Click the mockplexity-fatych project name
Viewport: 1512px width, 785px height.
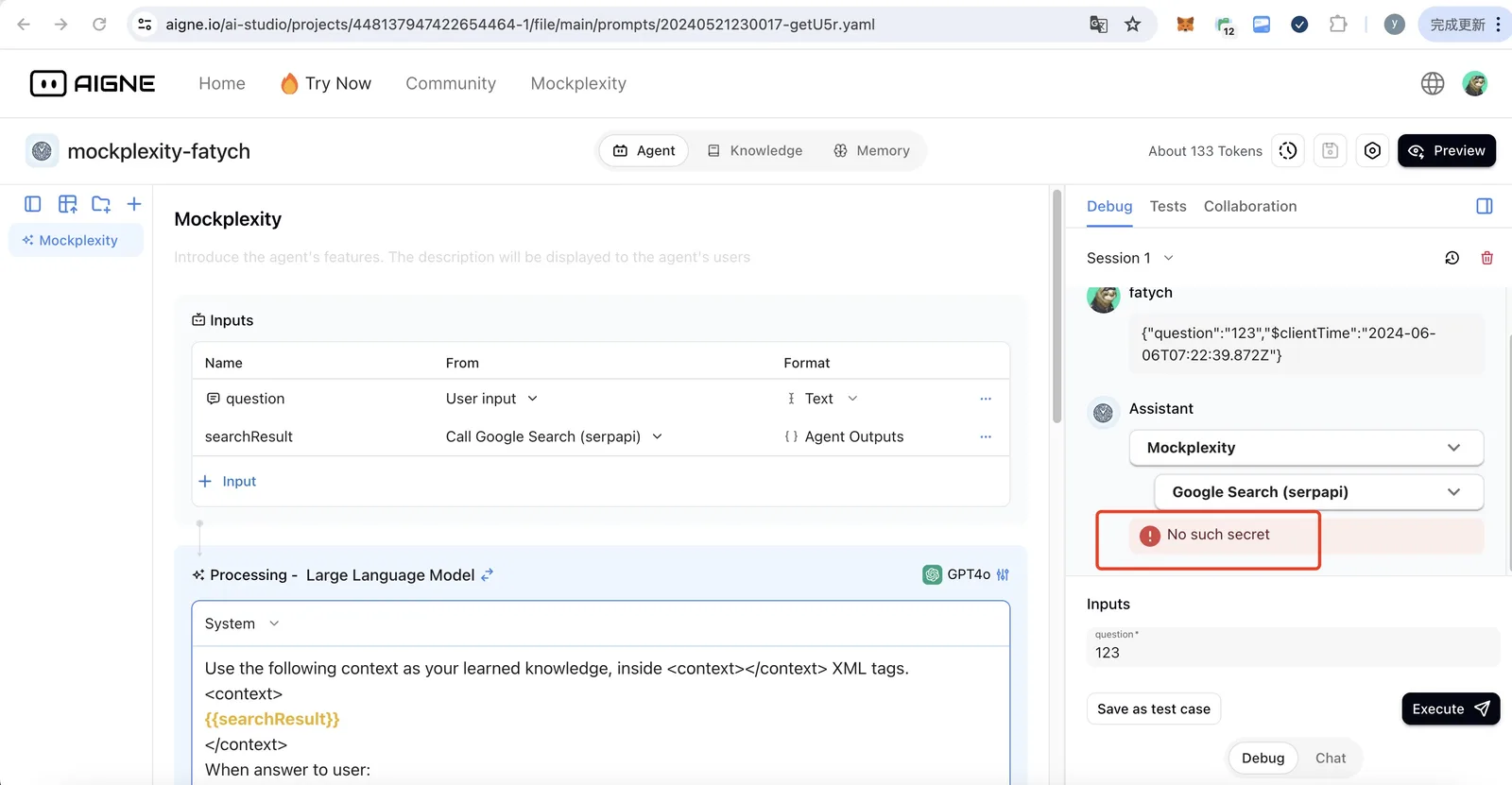(x=159, y=151)
